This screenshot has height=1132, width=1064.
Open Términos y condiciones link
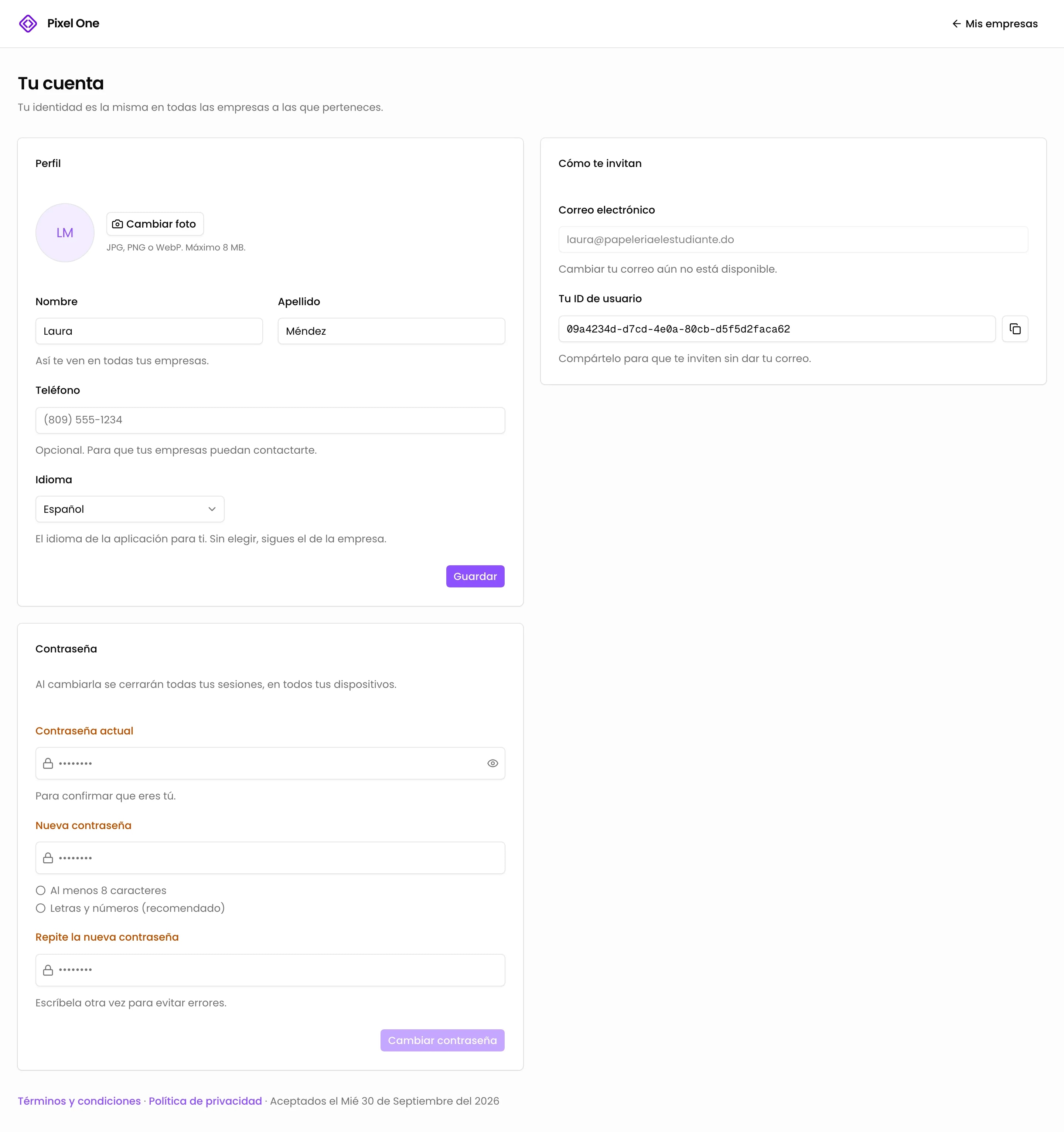[79, 1101]
